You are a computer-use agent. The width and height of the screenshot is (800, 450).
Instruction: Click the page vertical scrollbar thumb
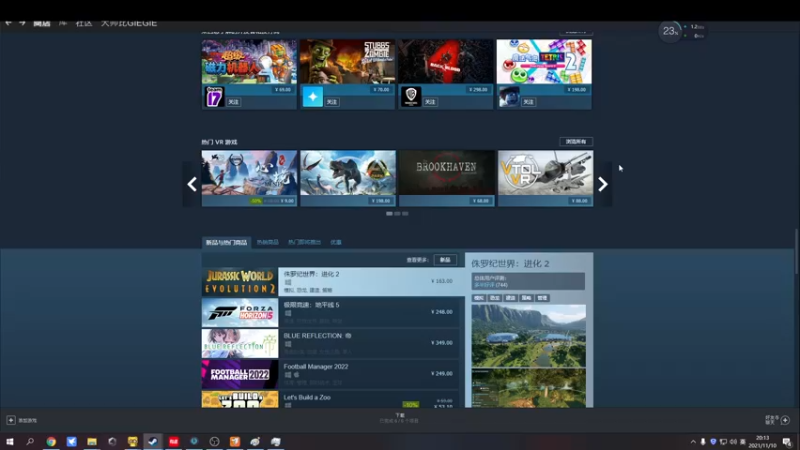click(x=796, y=252)
